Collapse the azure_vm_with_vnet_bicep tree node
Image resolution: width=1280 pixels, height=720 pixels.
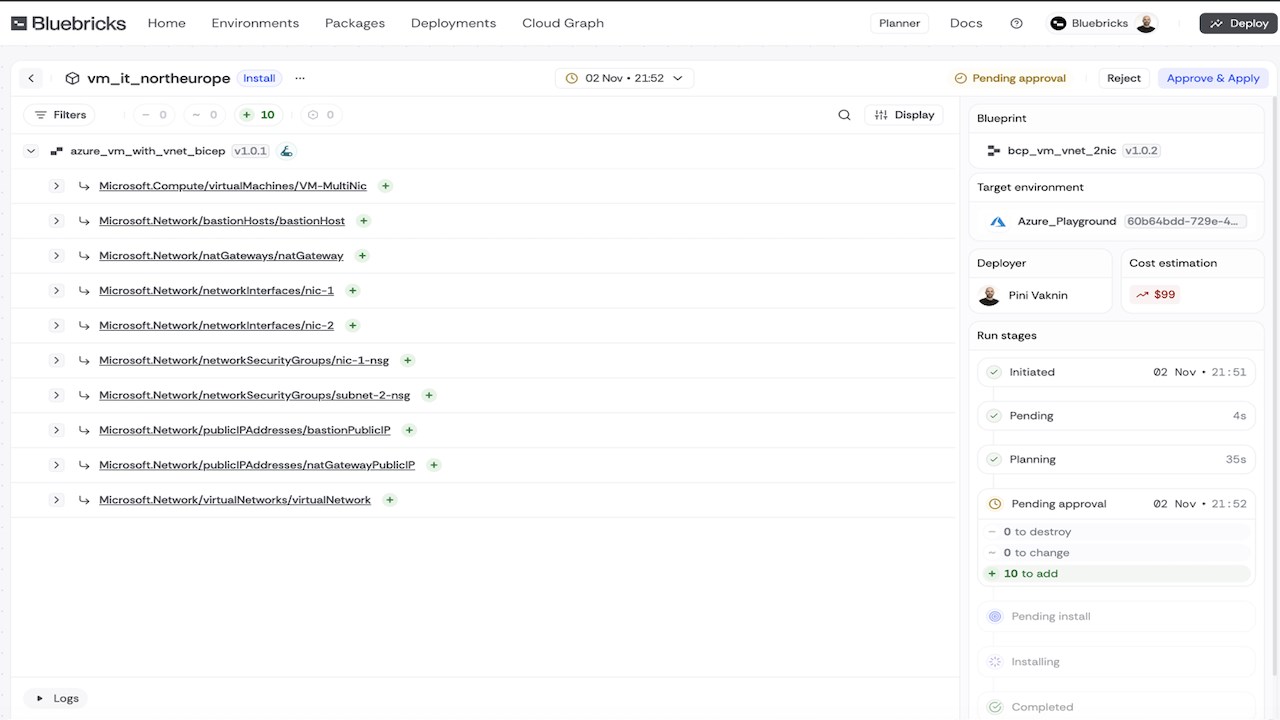tap(31, 151)
